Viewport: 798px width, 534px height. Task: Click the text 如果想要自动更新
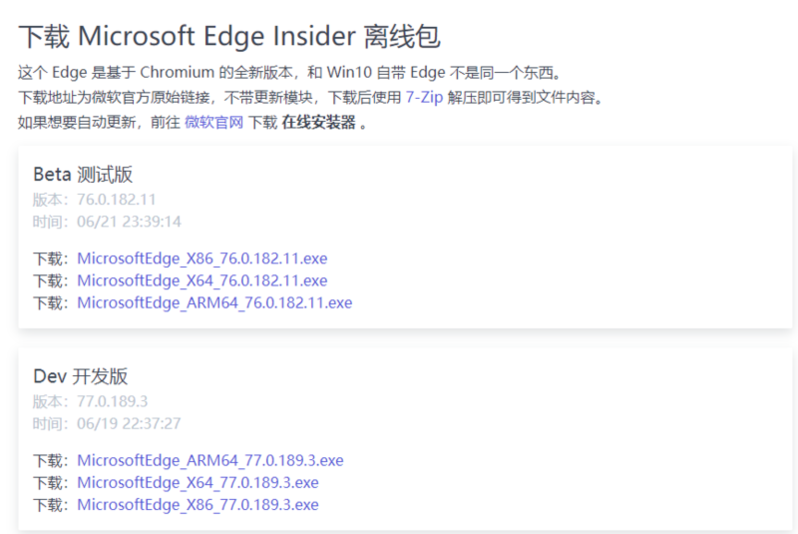point(75,123)
